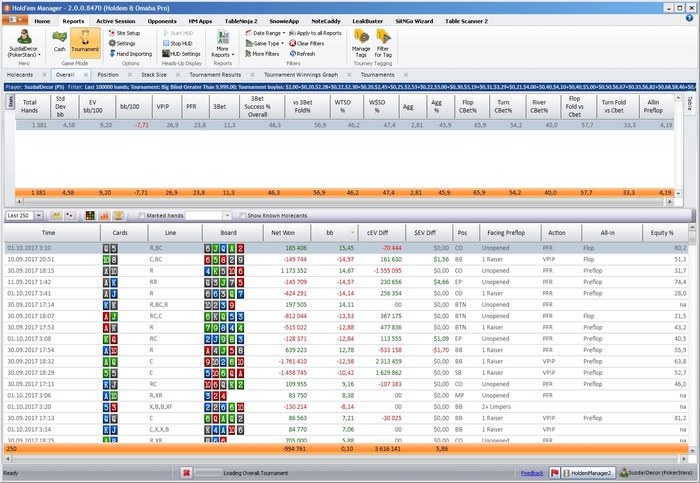Click the VPIP stats column header

163,107
